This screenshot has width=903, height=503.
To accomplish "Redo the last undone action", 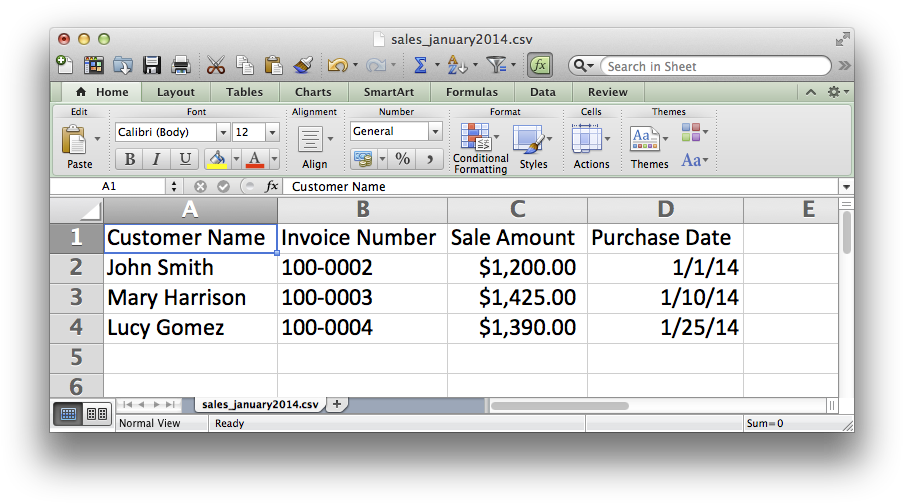I will (376, 65).
